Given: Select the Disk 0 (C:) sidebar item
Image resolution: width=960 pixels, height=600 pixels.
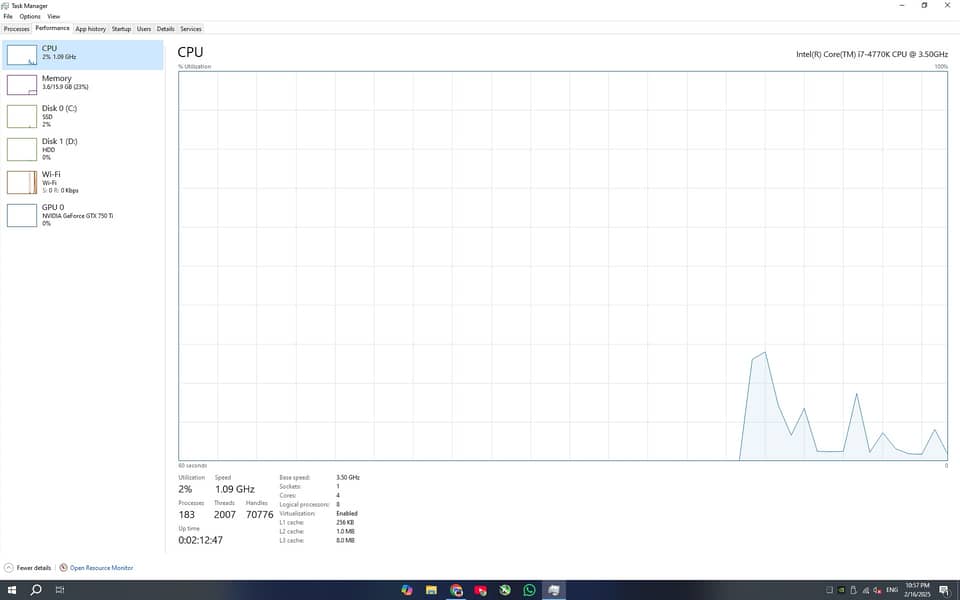Looking at the screenshot, I should pos(83,116).
